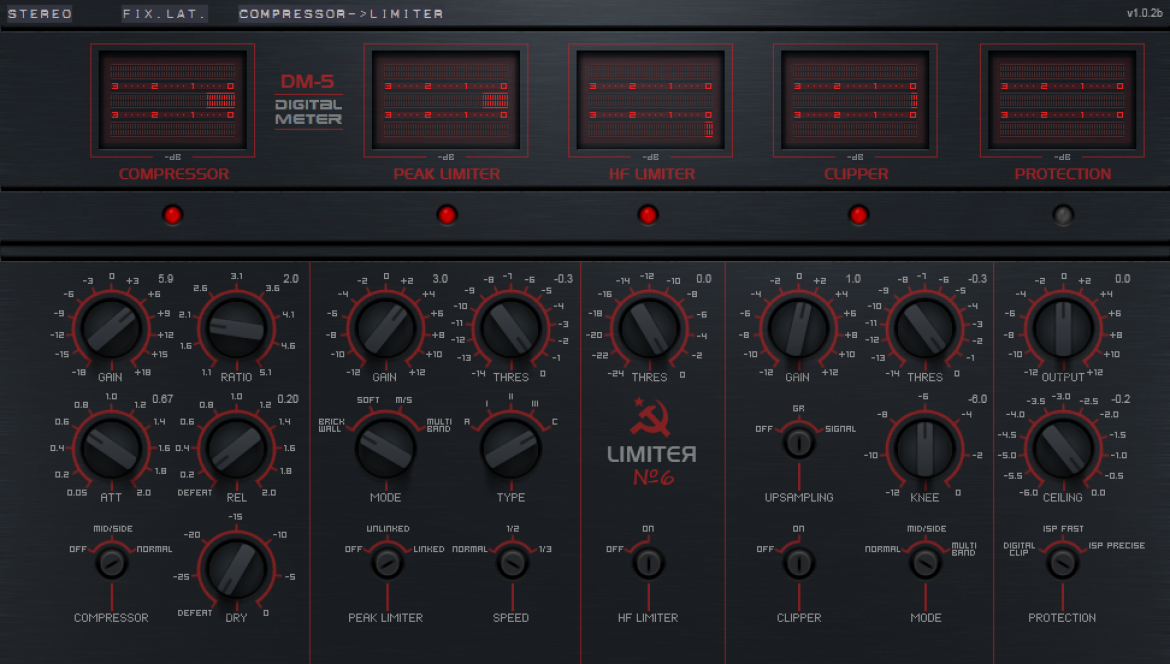Click the red LED under the CLIPPER meter

click(859, 215)
